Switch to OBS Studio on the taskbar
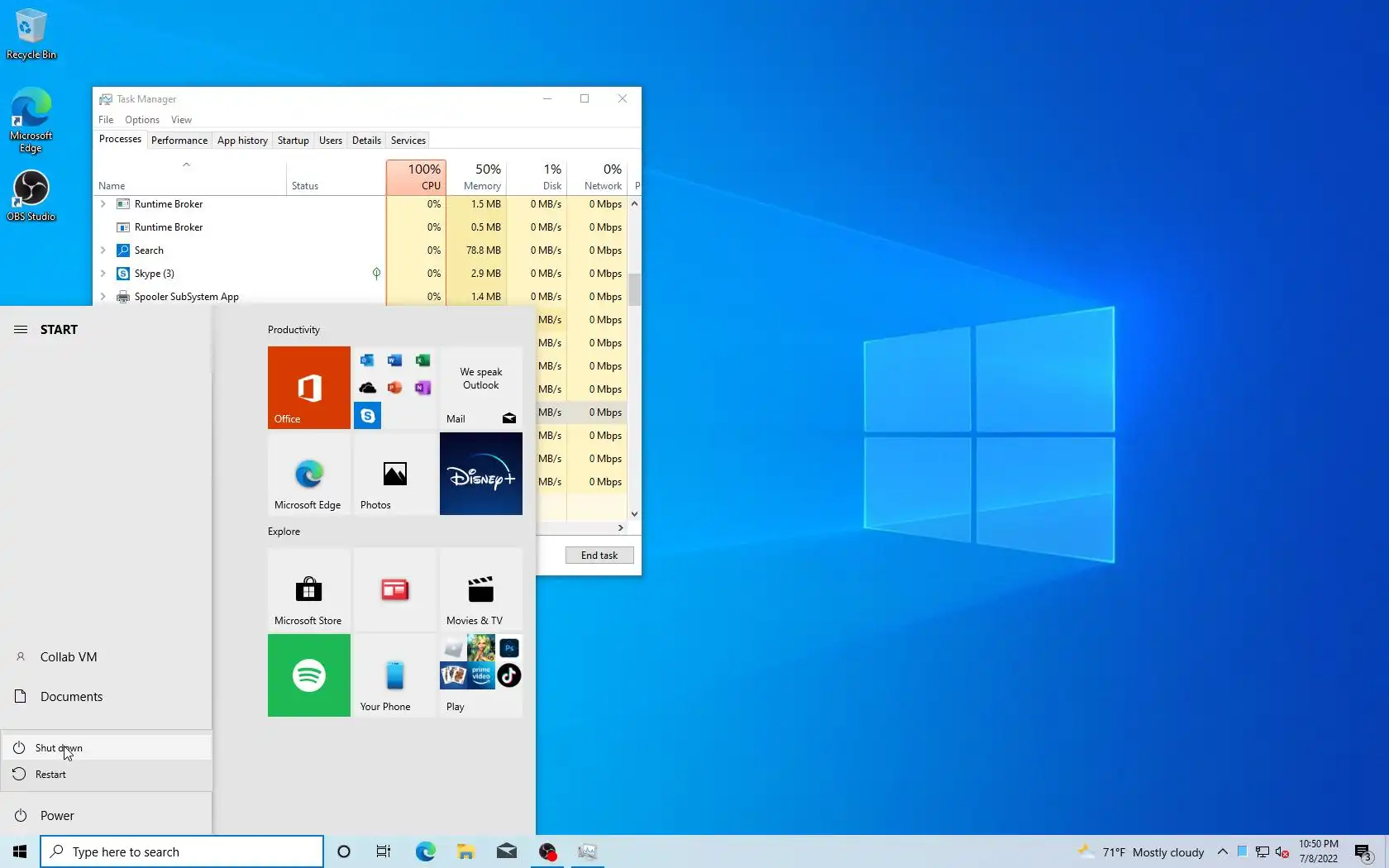 (547, 851)
